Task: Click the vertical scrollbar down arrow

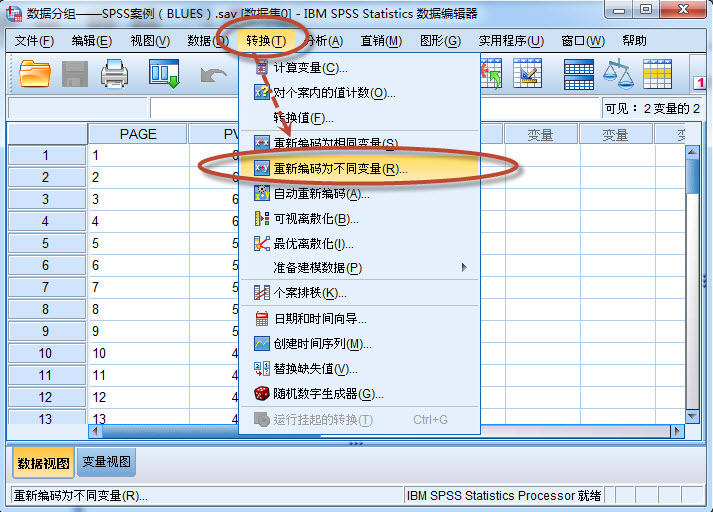Action: pos(692,416)
